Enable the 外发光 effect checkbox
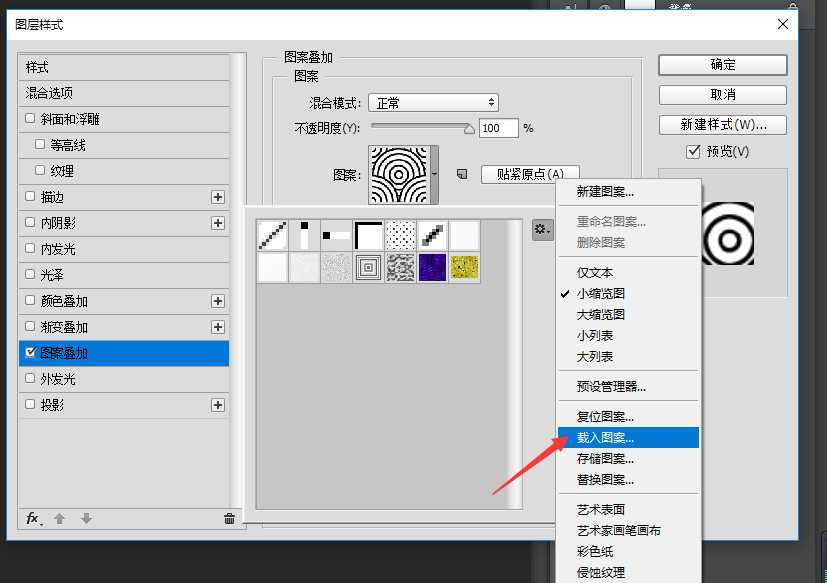 click(x=30, y=378)
